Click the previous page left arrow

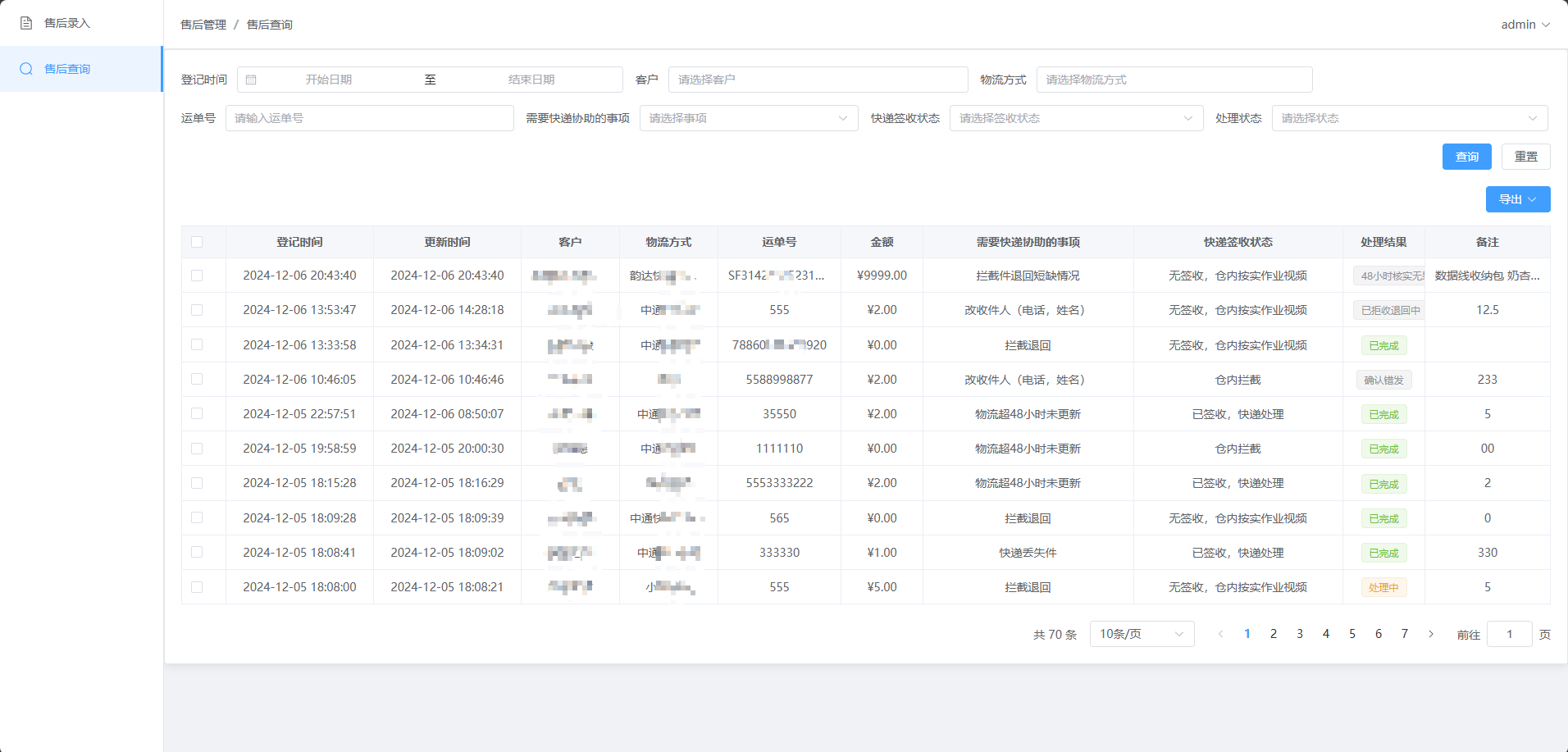click(x=1221, y=634)
